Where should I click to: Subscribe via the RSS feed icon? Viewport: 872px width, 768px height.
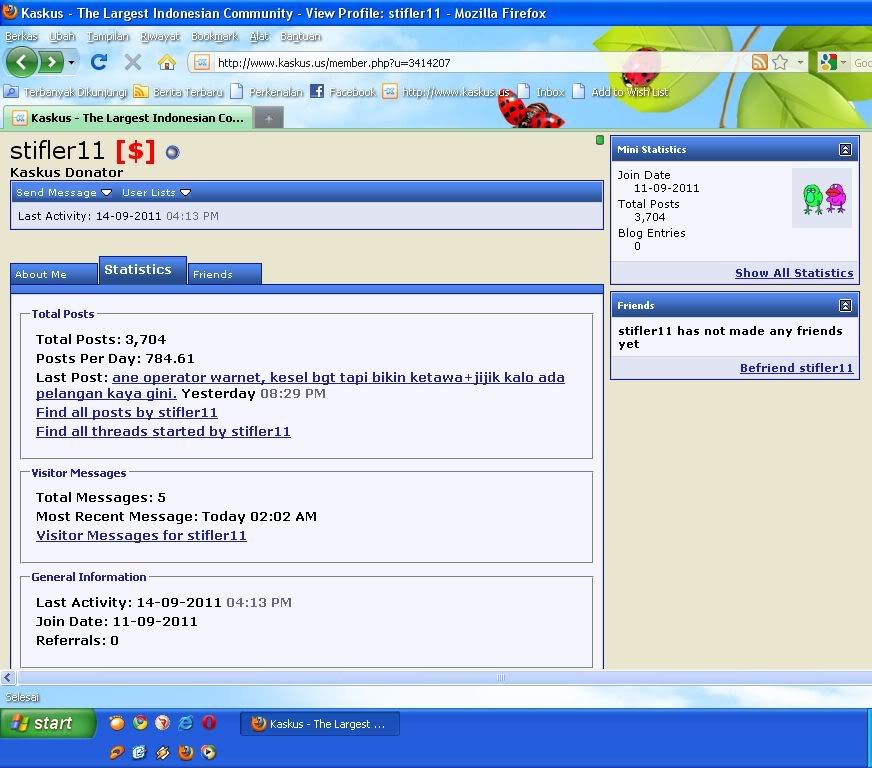(x=759, y=62)
